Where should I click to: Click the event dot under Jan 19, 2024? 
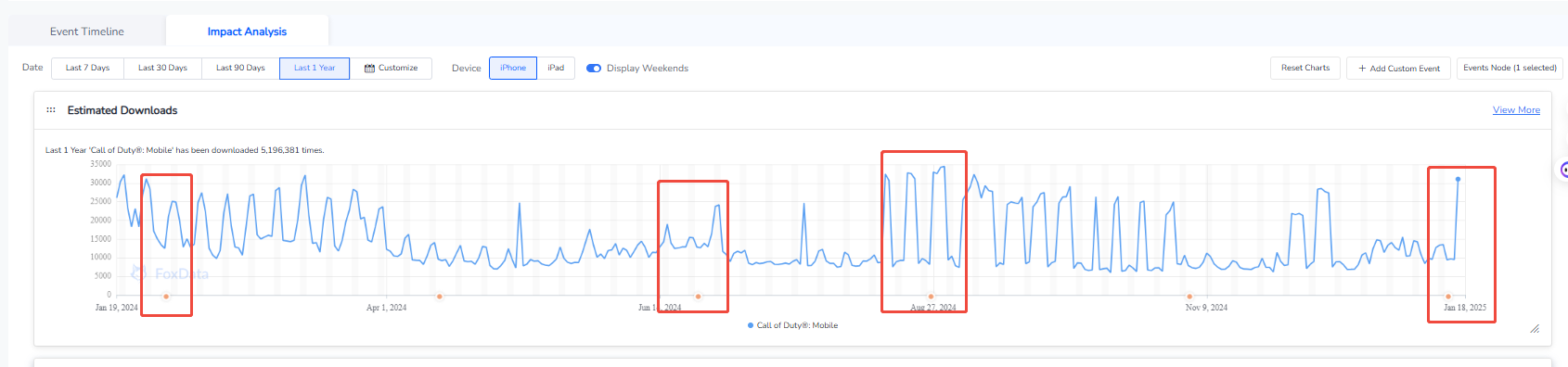tap(166, 297)
